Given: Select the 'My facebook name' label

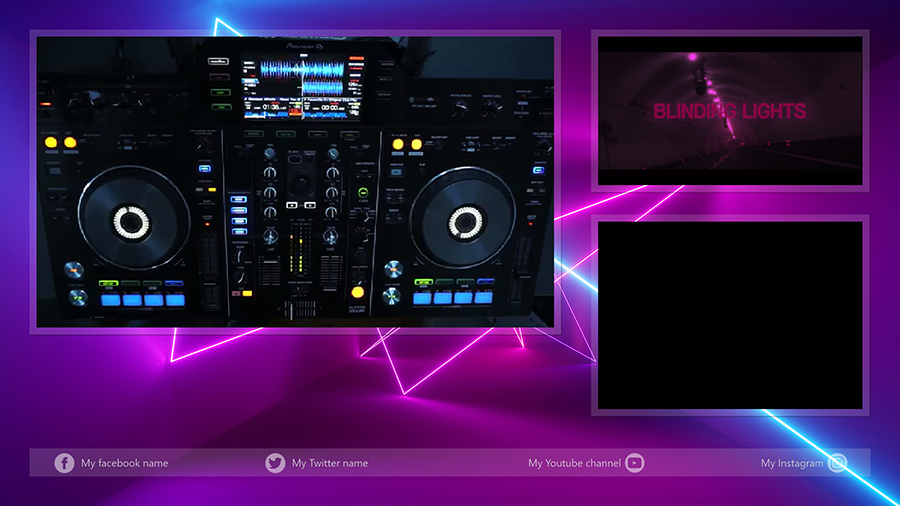Looking at the screenshot, I should tap(125, 463).
